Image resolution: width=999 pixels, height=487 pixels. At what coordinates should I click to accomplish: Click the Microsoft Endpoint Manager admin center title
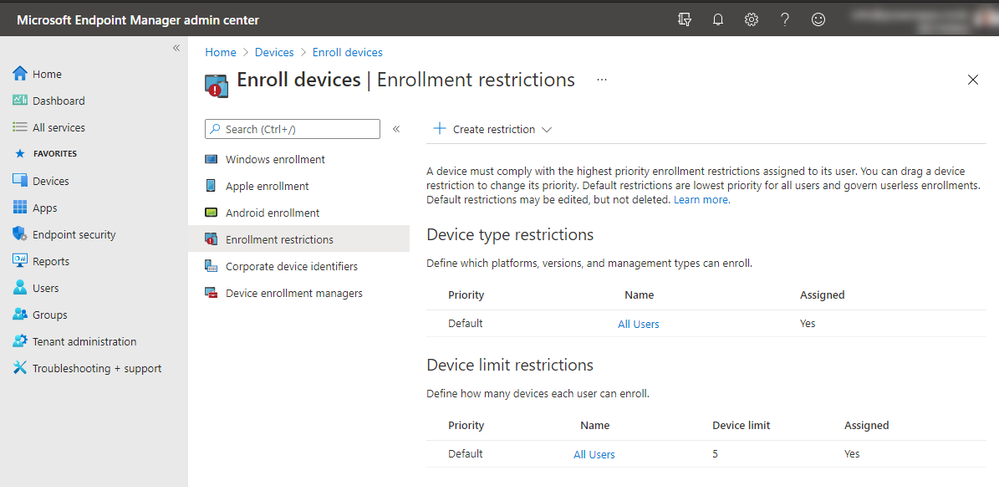(138, 20)
